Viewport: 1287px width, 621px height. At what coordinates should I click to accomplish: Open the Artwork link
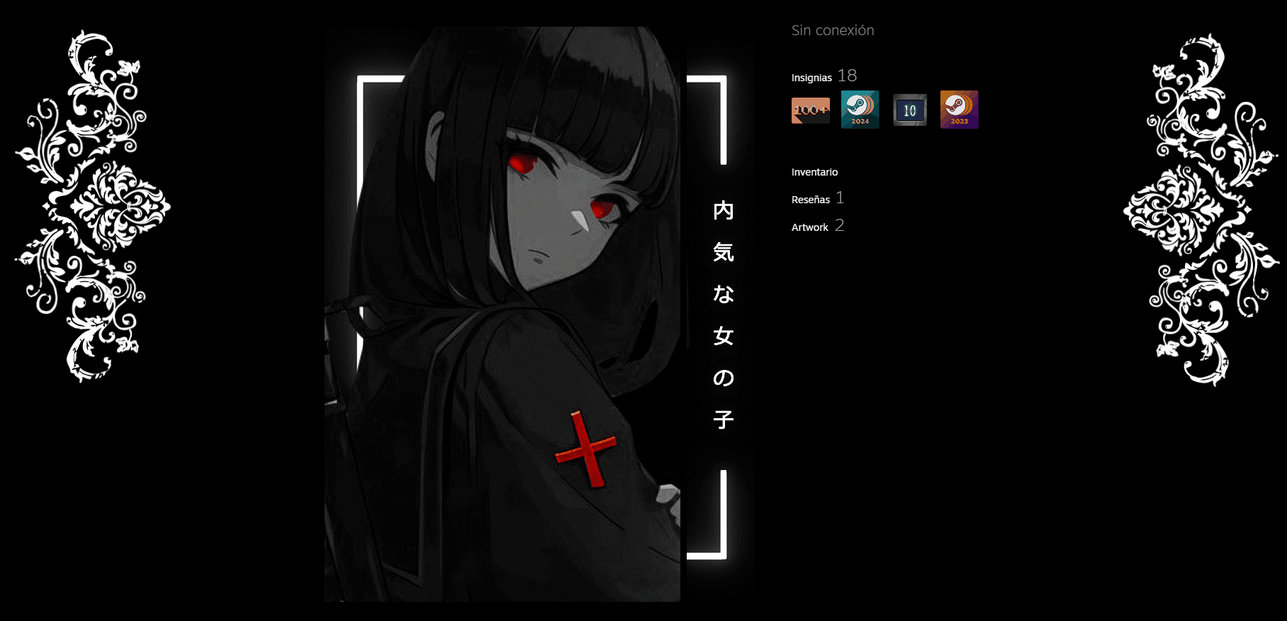(x=809, y=227)
